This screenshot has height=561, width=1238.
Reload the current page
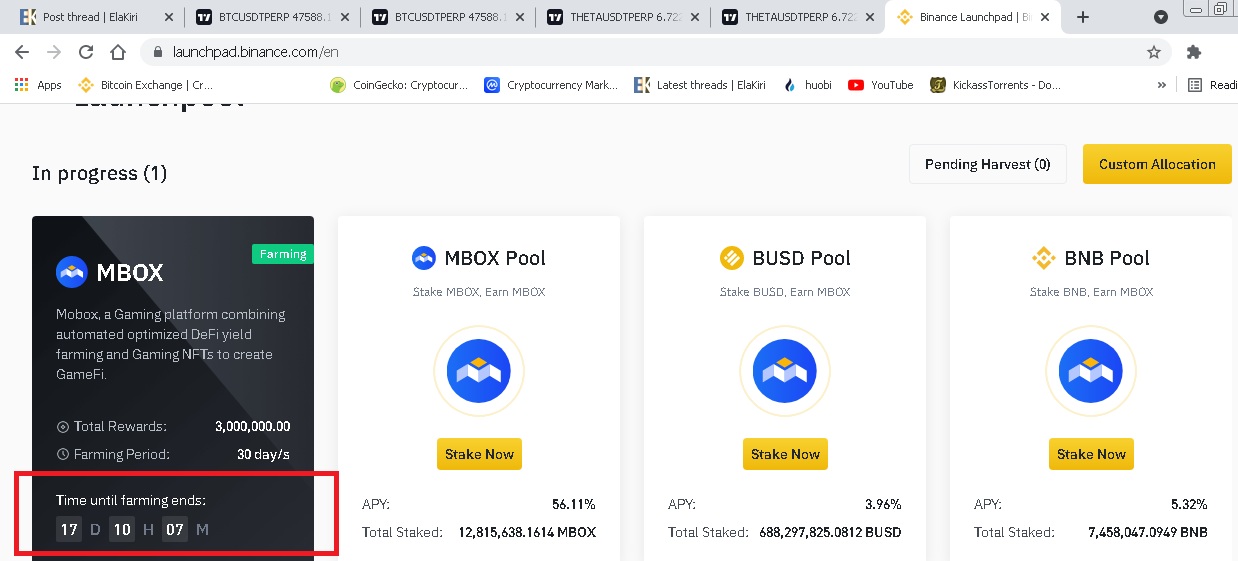point(86,52)
